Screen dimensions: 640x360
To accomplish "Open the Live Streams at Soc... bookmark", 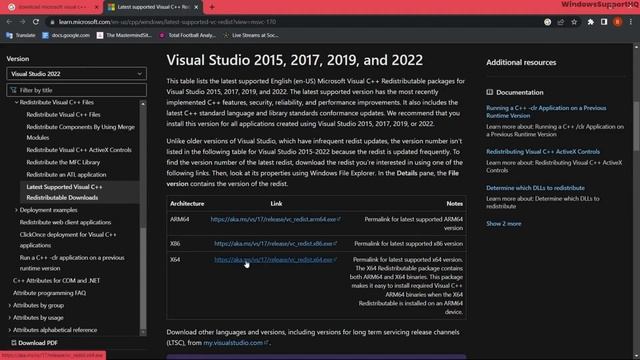I will tap(251, 36).
